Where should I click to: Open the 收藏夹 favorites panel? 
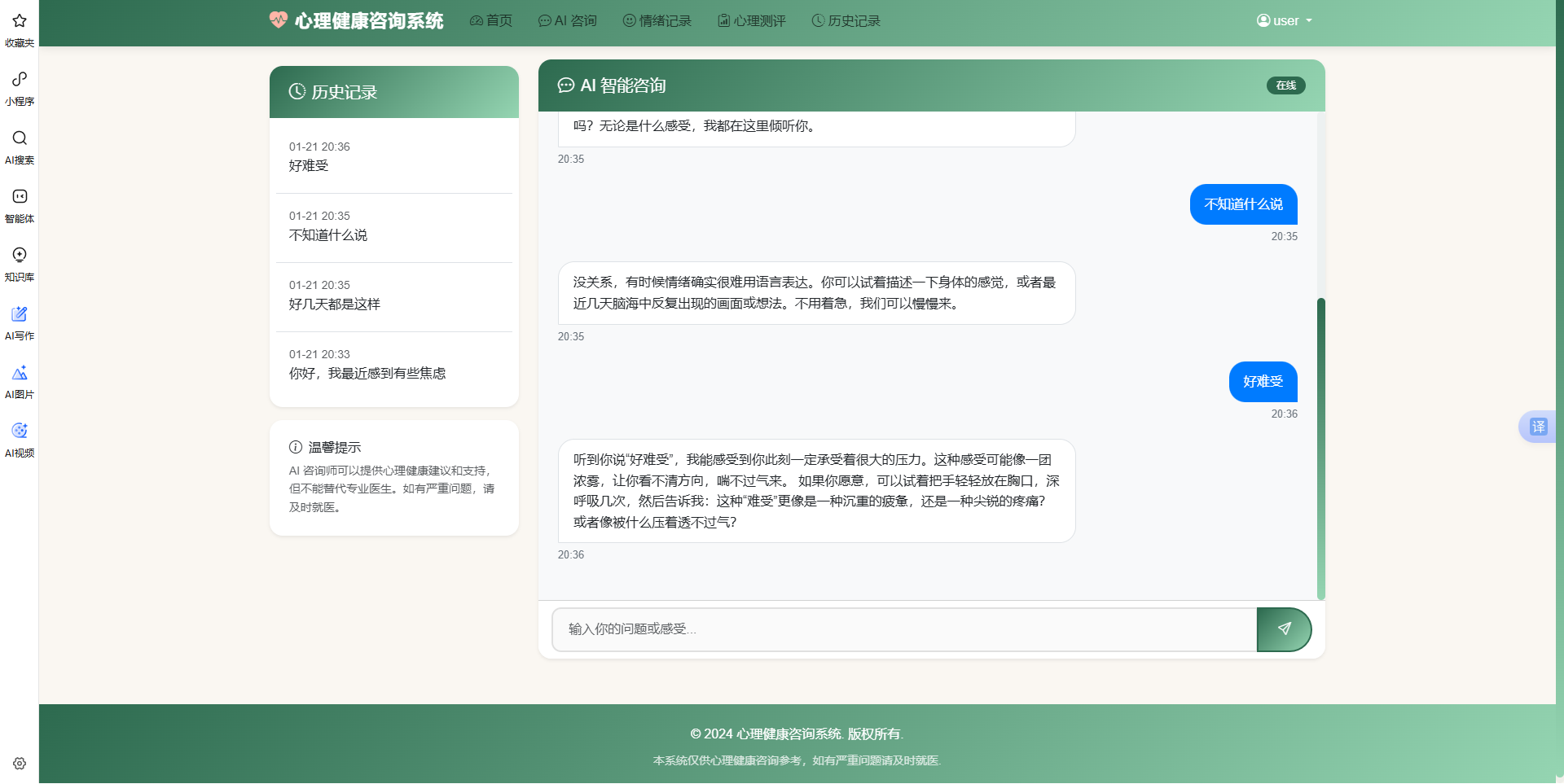[19, 29]
